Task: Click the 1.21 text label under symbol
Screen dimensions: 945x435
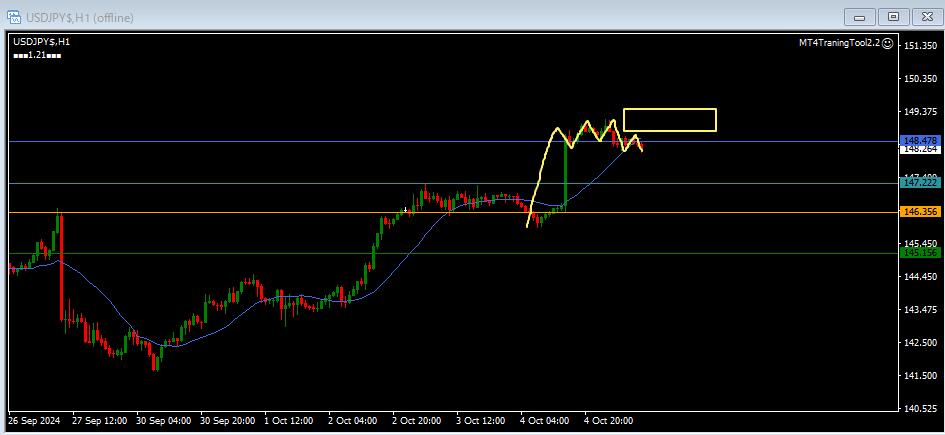Action: click(37, 54)
